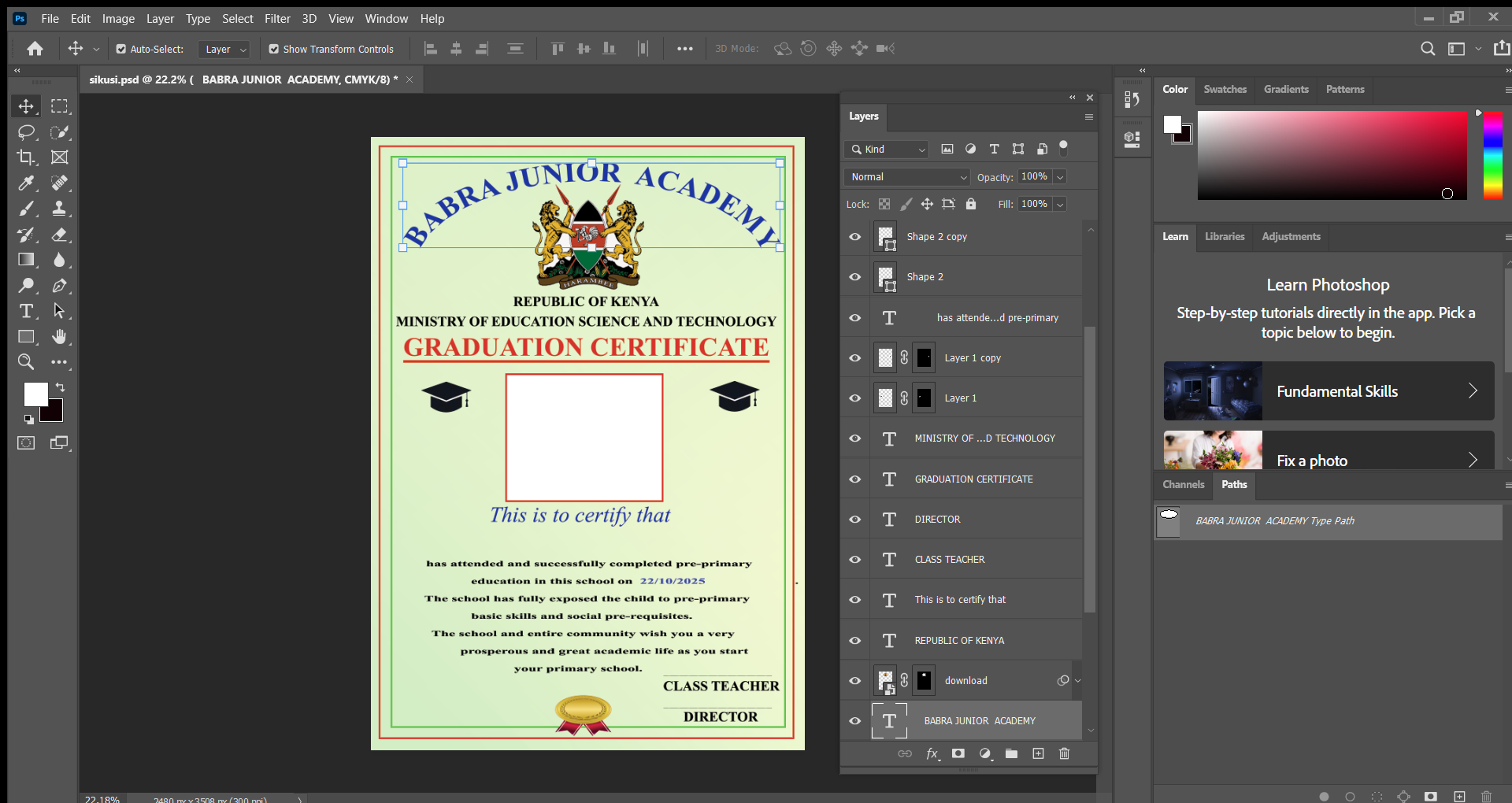Click the sikusi.psd document tab
This screenshot has height=803, width=1512.
(243, 80)
